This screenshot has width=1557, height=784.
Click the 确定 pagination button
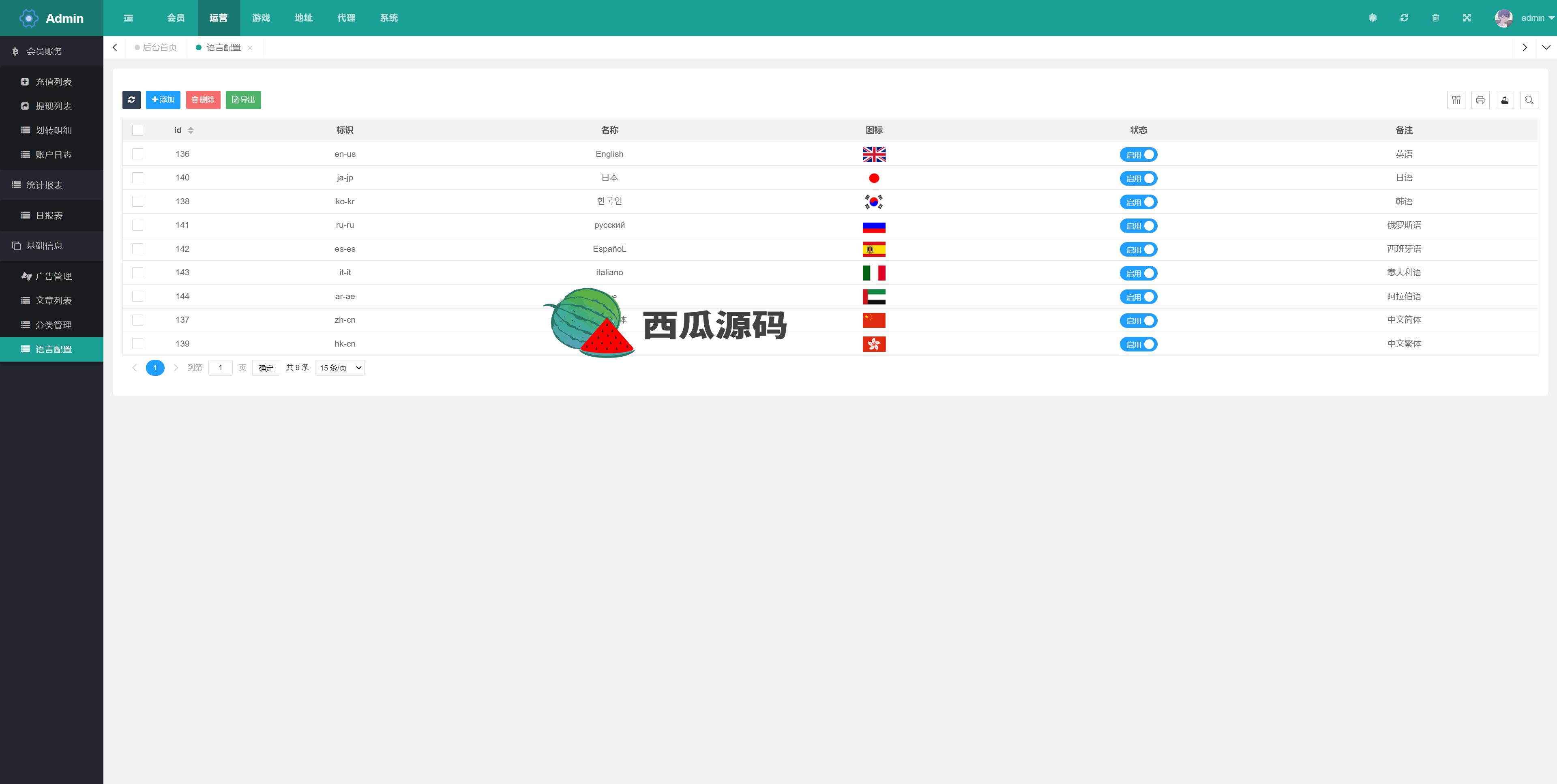click(266, 368)
